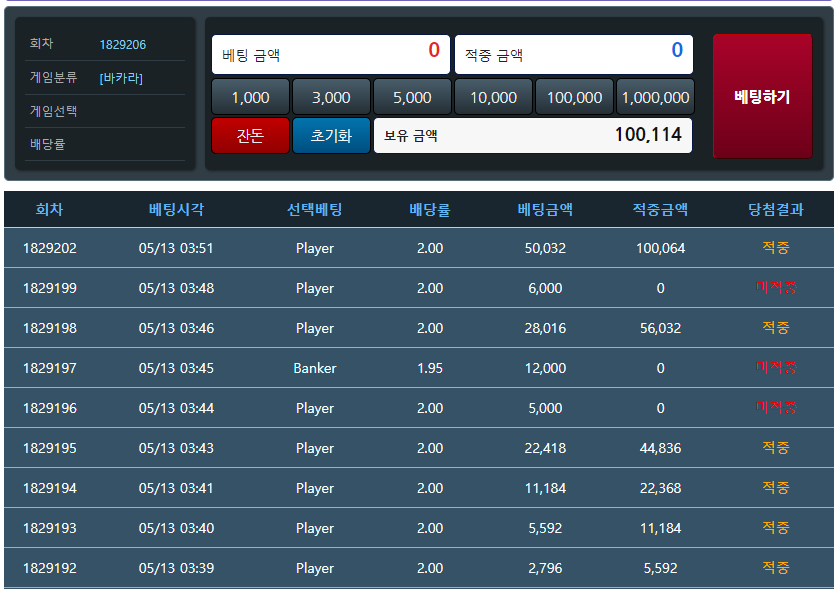Click the 회차 column header

50,209
